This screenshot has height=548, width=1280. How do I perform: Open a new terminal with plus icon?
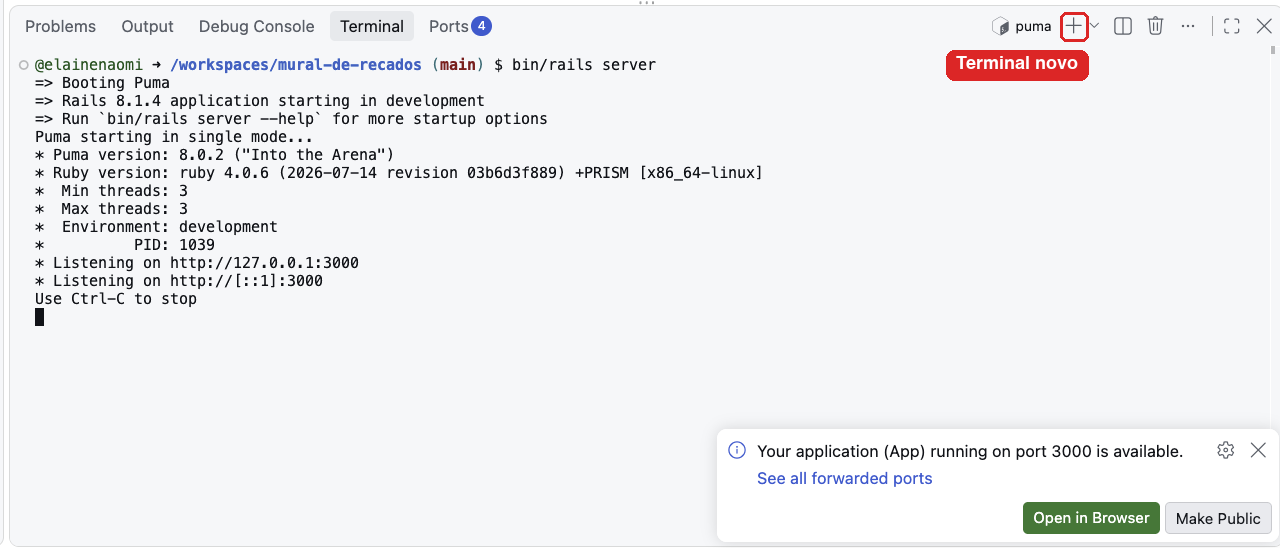point(1073,27)
